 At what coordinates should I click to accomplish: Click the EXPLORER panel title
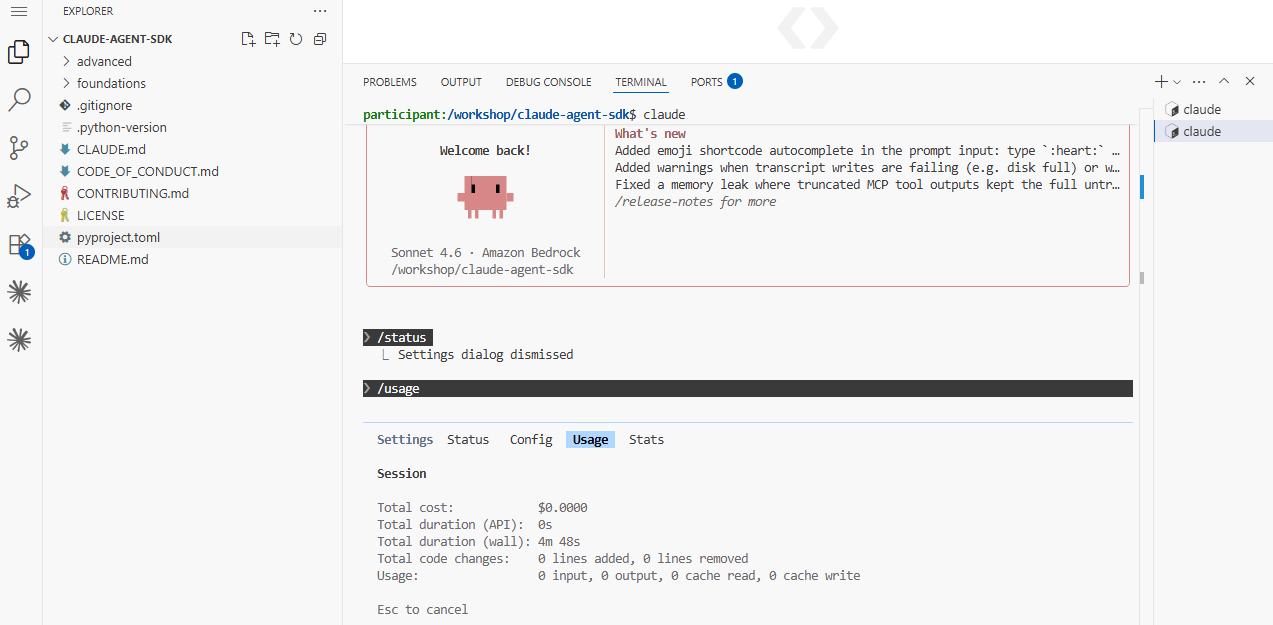[x=88, y=11]
